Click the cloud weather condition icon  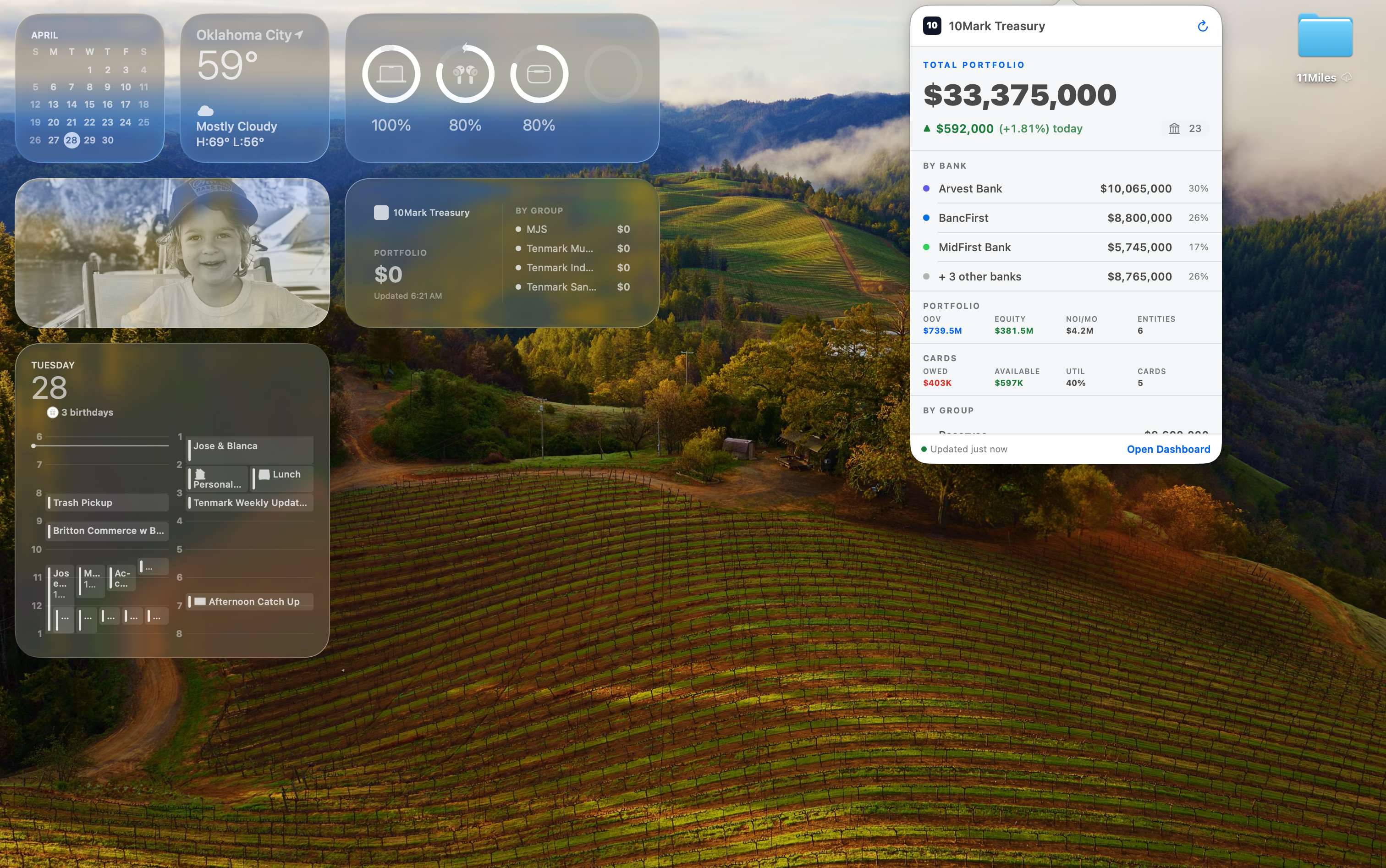tap(205, 110)
